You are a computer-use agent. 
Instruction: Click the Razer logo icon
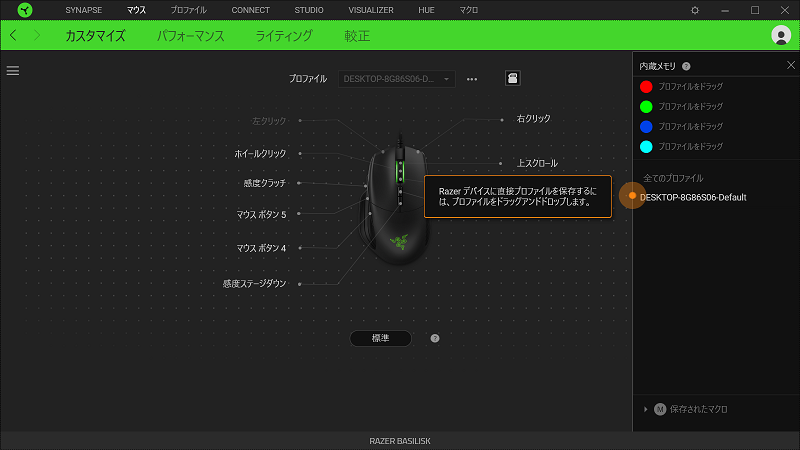click(24, 10)
